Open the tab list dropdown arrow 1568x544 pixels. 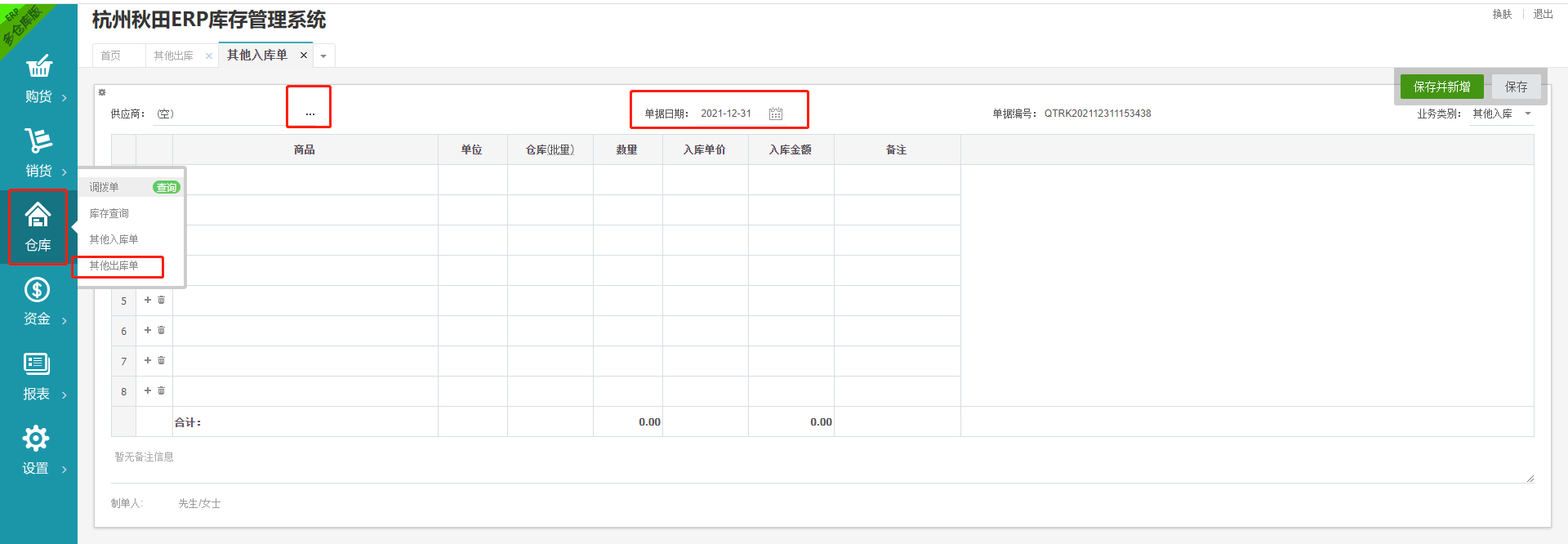click(x=323, y=56)
